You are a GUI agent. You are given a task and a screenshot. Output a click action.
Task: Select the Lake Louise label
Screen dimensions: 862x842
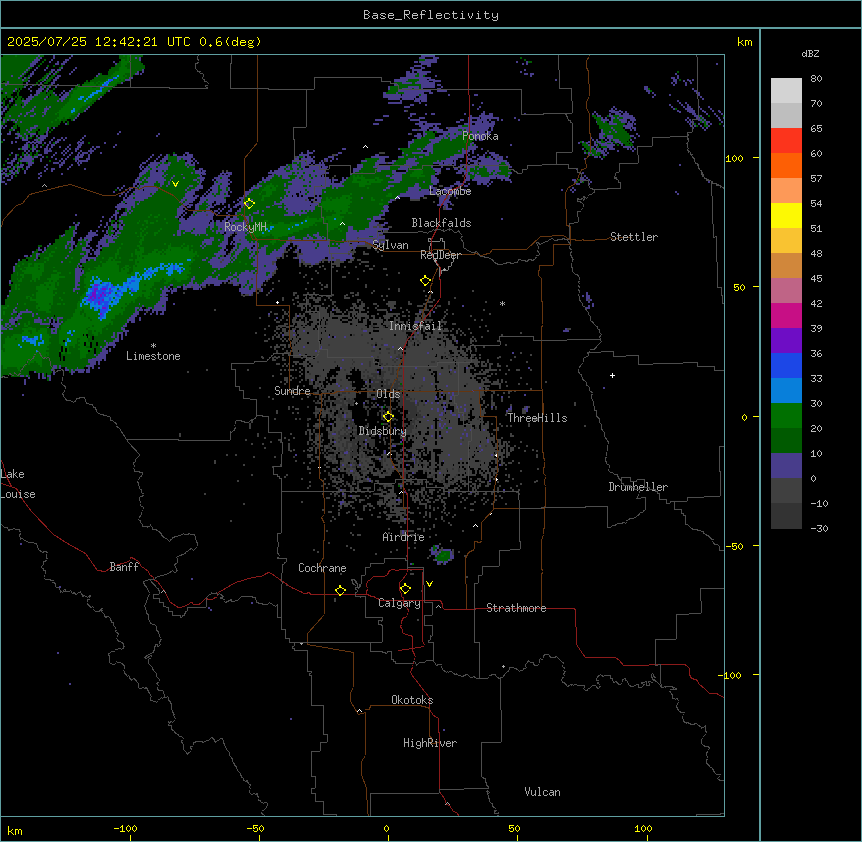[18, 484]
